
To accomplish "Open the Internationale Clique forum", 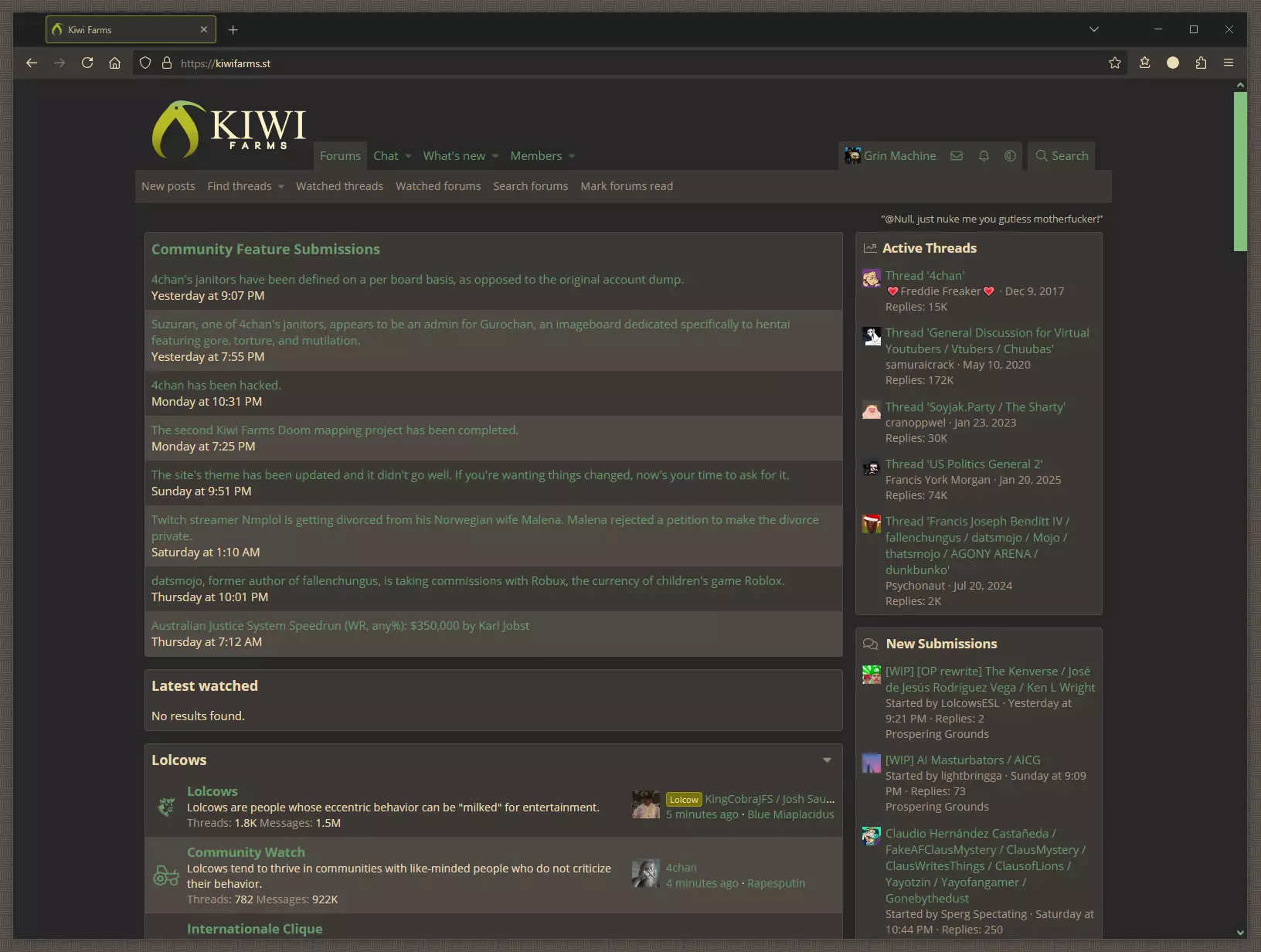I will (x=254, y=928).
